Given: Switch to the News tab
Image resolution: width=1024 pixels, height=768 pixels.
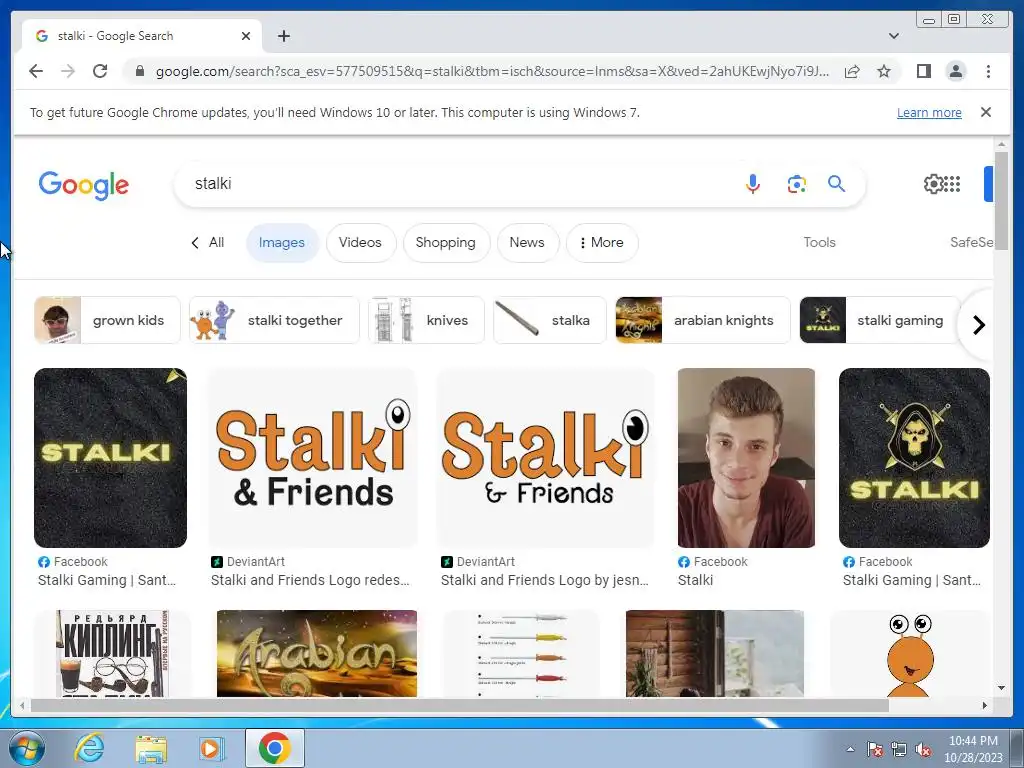Looking at the screenshot, I should [x=527, y=243].
